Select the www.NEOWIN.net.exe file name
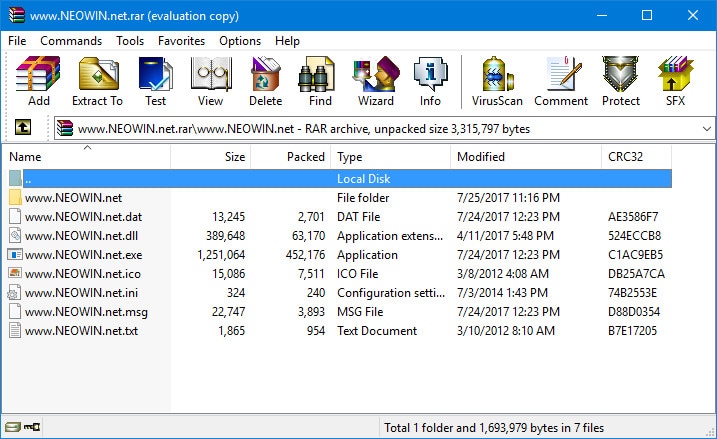Image resolution: width=717 pixels, height=439 pixels. pyautogui.click(x=83, y=255)
